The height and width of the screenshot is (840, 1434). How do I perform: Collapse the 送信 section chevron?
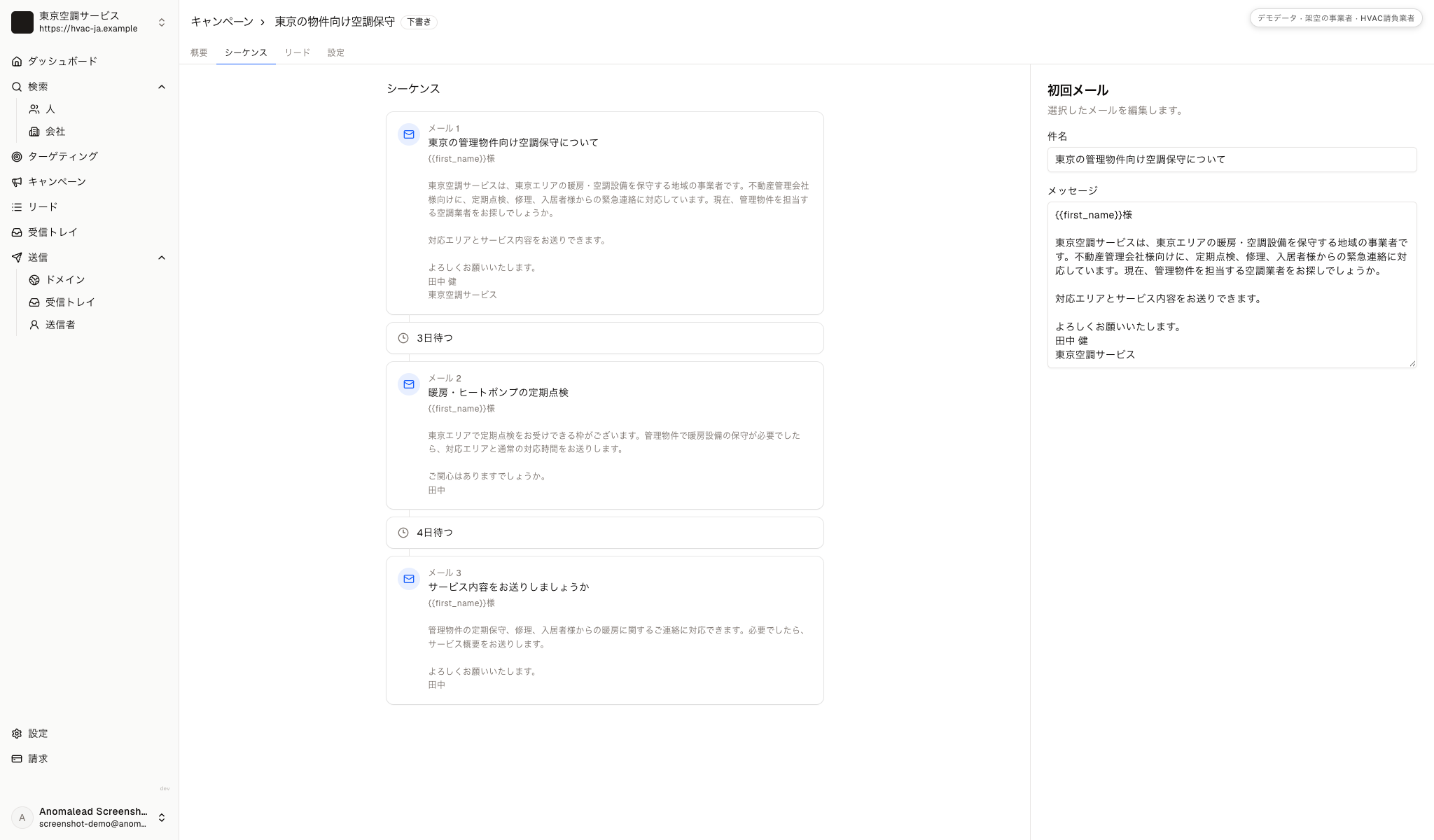(162, 258)
